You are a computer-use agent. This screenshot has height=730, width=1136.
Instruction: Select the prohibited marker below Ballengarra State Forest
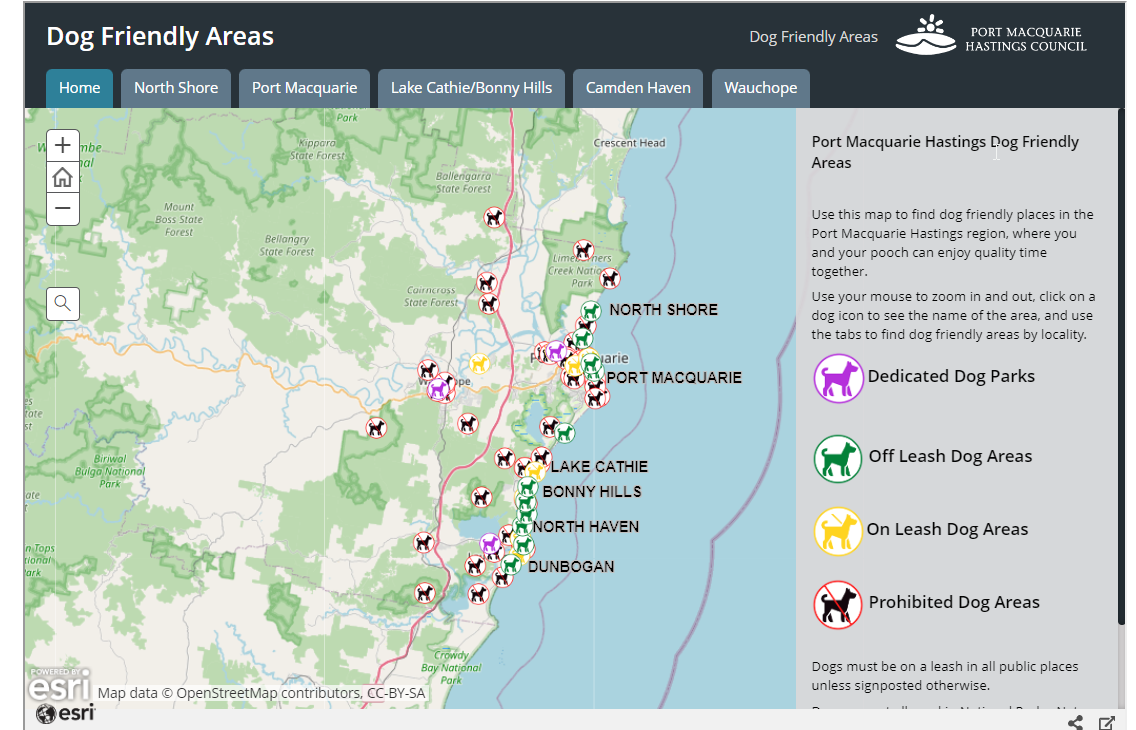pos(494,217)
